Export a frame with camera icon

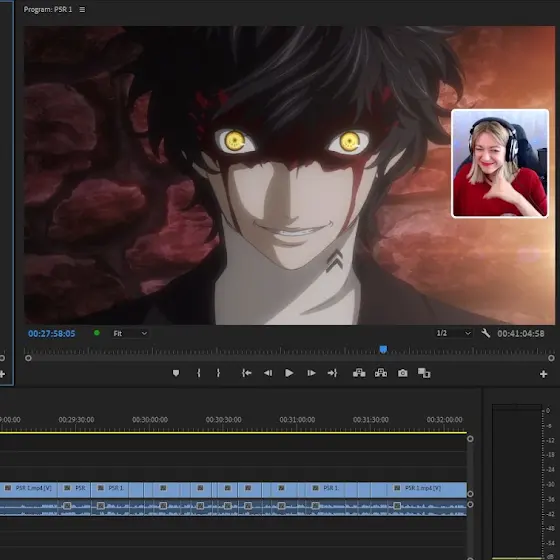point(402,373)
